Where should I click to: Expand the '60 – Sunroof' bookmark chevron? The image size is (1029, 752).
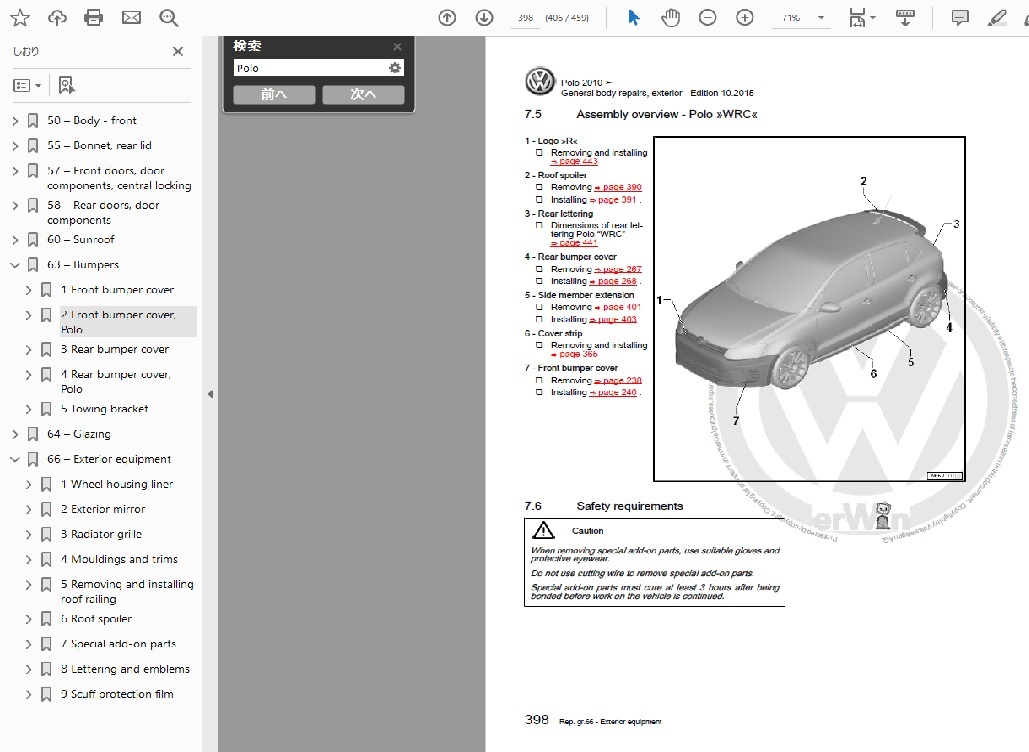pos(15,240)
